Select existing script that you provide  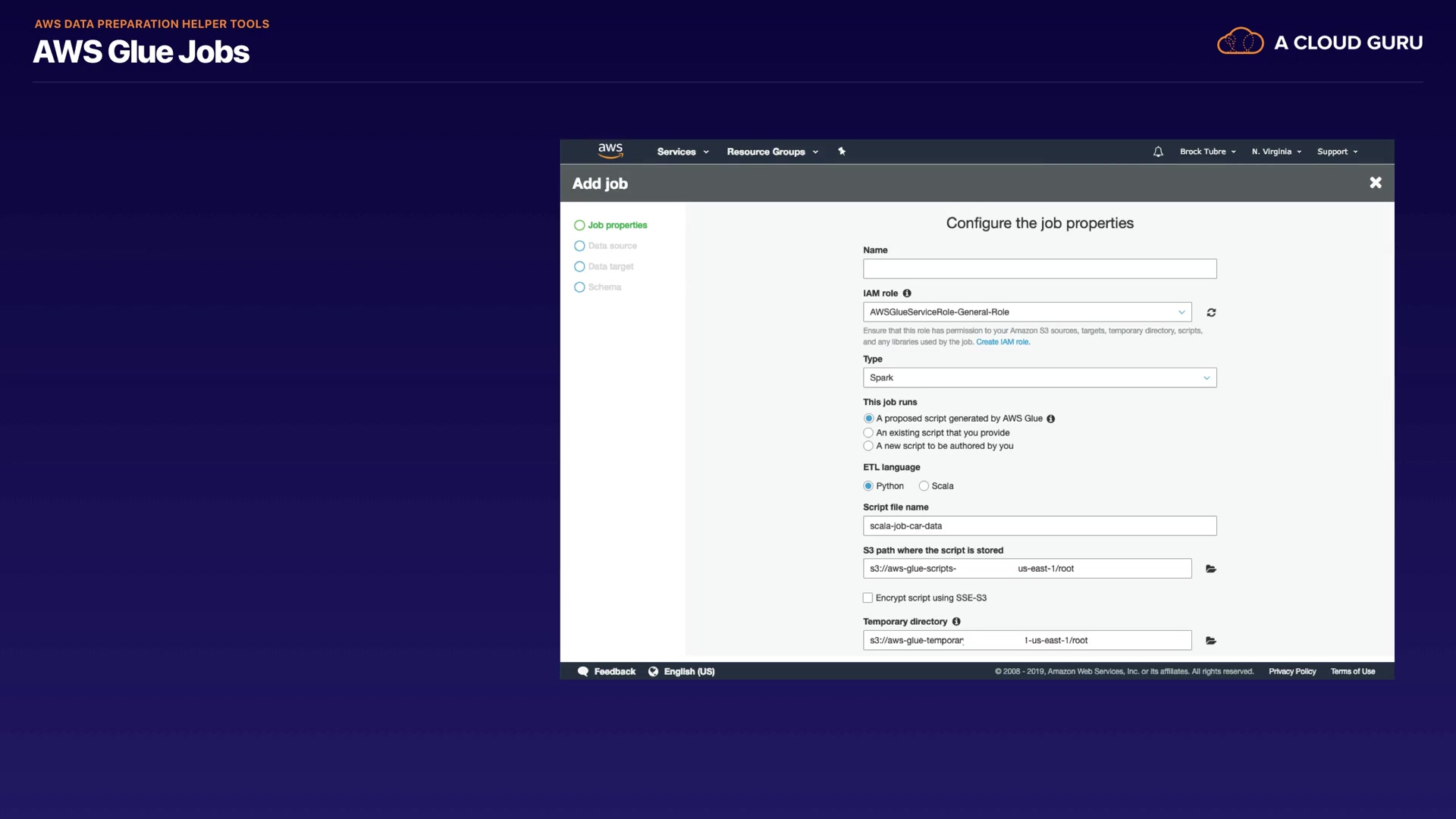[868, 433]
